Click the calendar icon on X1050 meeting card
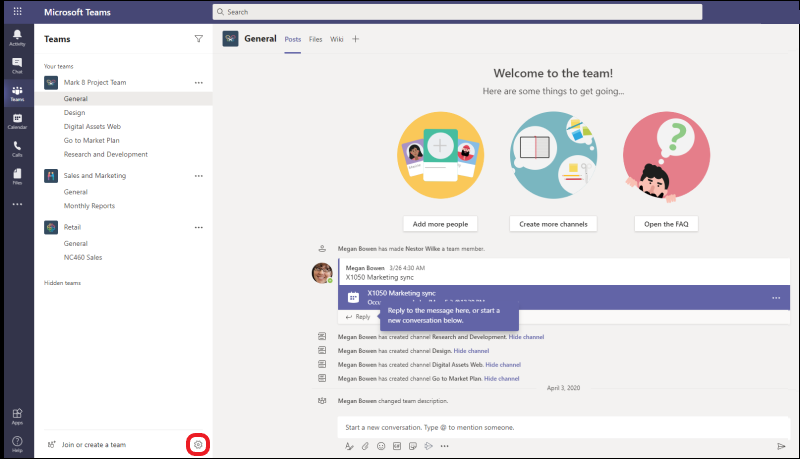Viewport: 800px width, 459px height. click(353, 297)
